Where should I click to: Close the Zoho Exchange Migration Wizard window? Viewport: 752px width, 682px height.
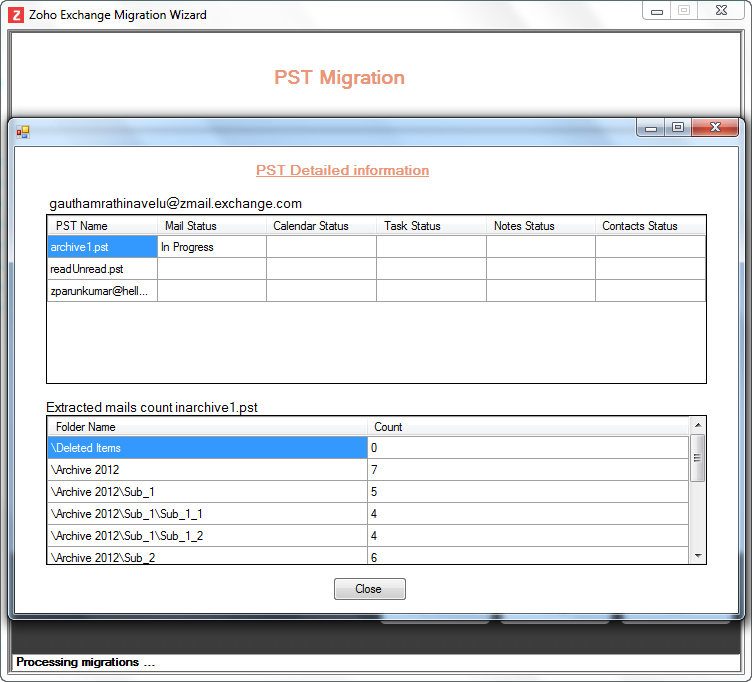coord(721,11)
